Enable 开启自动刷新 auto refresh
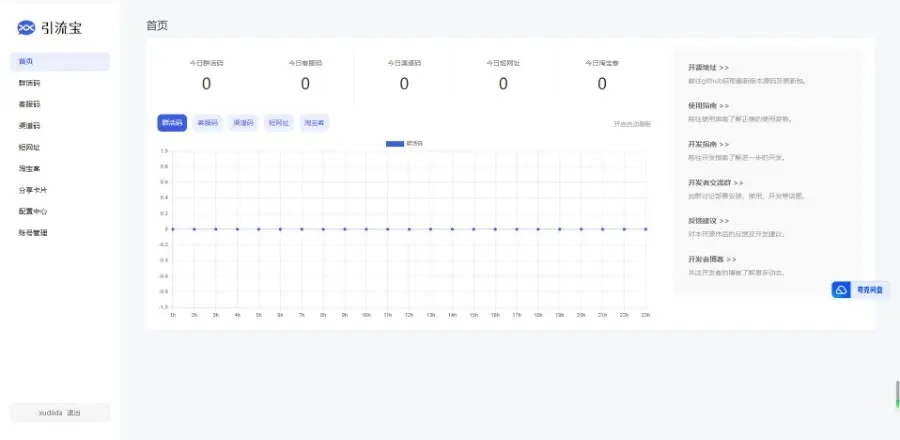Viewport: 900px width, 440px height. (632, 124)
